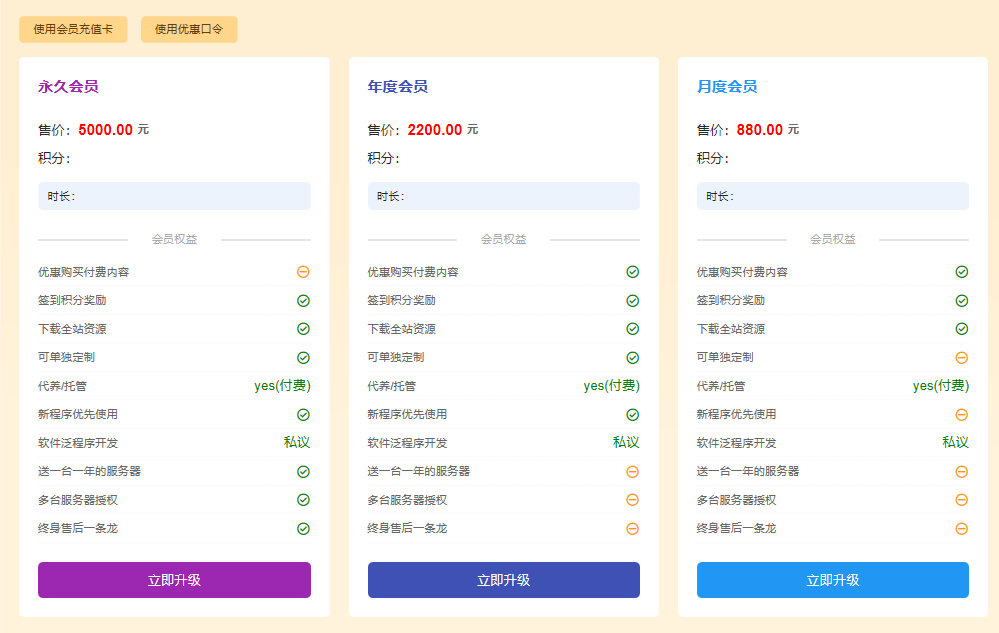This screenshot has width=999, height=633.
Task: Select the 永久会员 plan title
Action: 68,87
